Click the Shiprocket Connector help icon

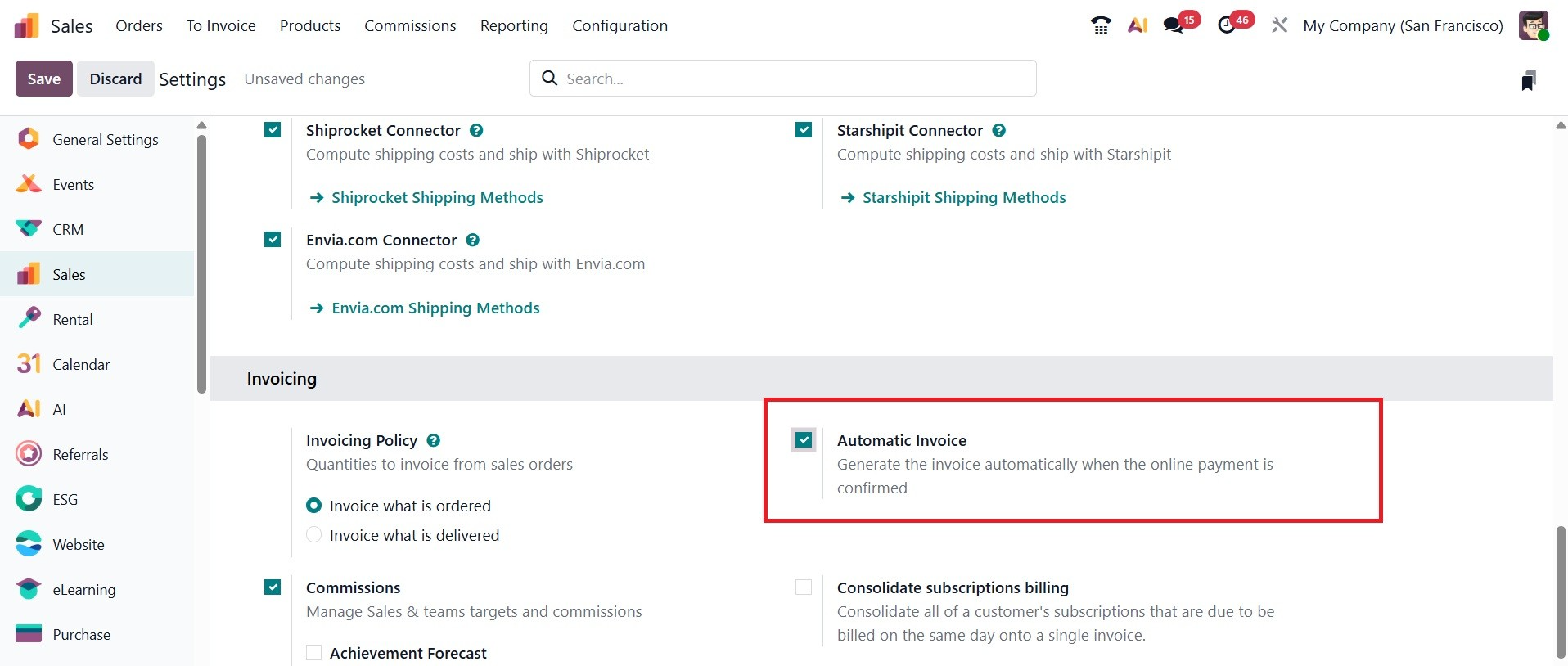click(x=476, y=130)
